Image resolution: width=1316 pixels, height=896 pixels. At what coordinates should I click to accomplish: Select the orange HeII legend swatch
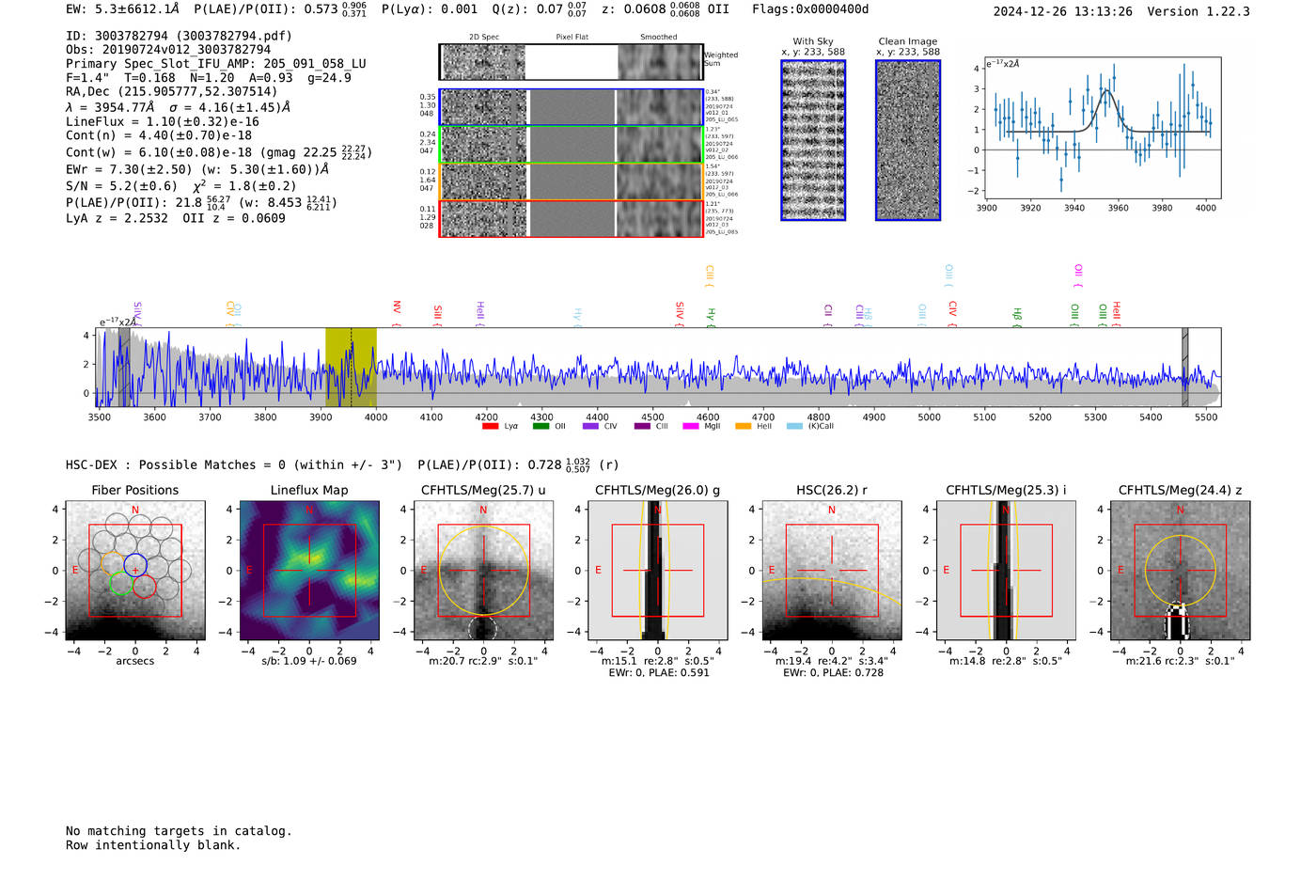click(743, 426)
